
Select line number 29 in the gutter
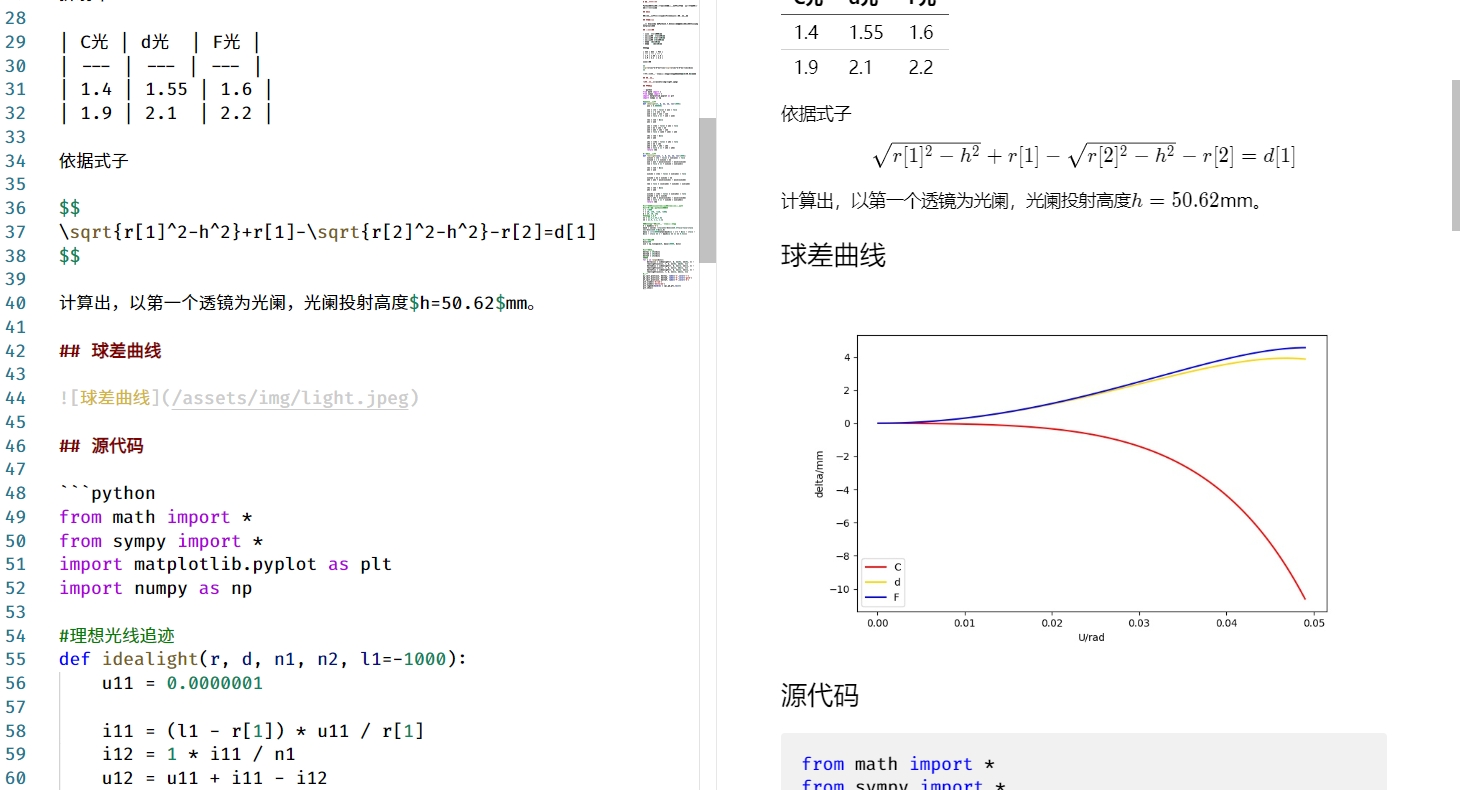click(x=16, y=42)
